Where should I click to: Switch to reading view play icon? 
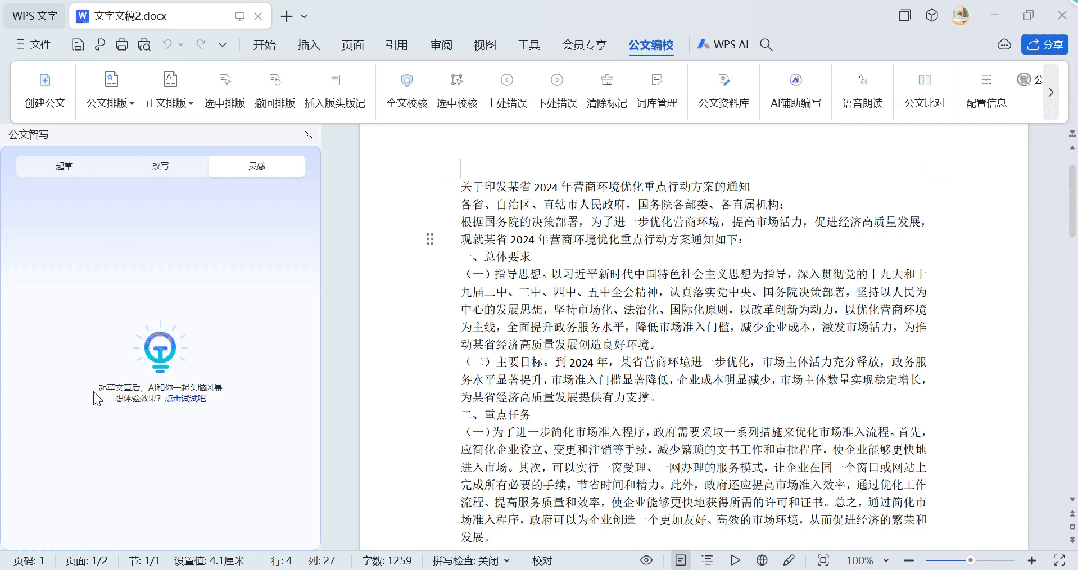(x=735, y=560)
